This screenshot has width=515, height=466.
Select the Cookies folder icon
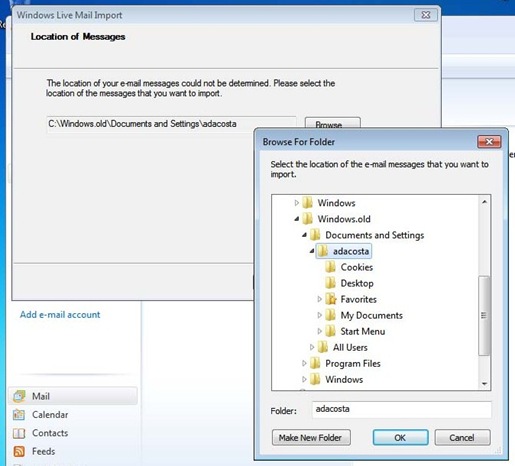click(330, 267)
